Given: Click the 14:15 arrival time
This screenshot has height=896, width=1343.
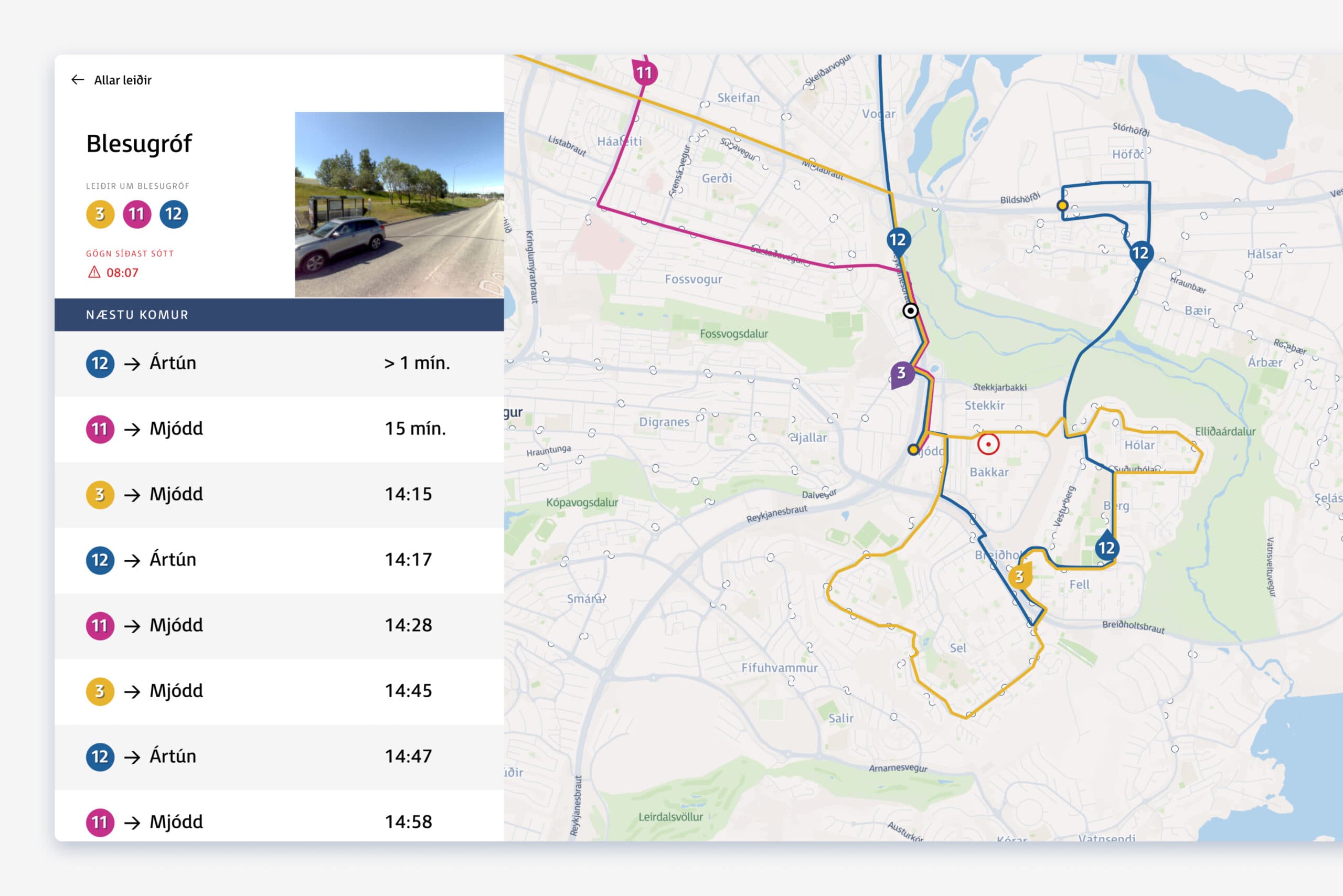Looking at the screenshot, I should tap(408, 494).
